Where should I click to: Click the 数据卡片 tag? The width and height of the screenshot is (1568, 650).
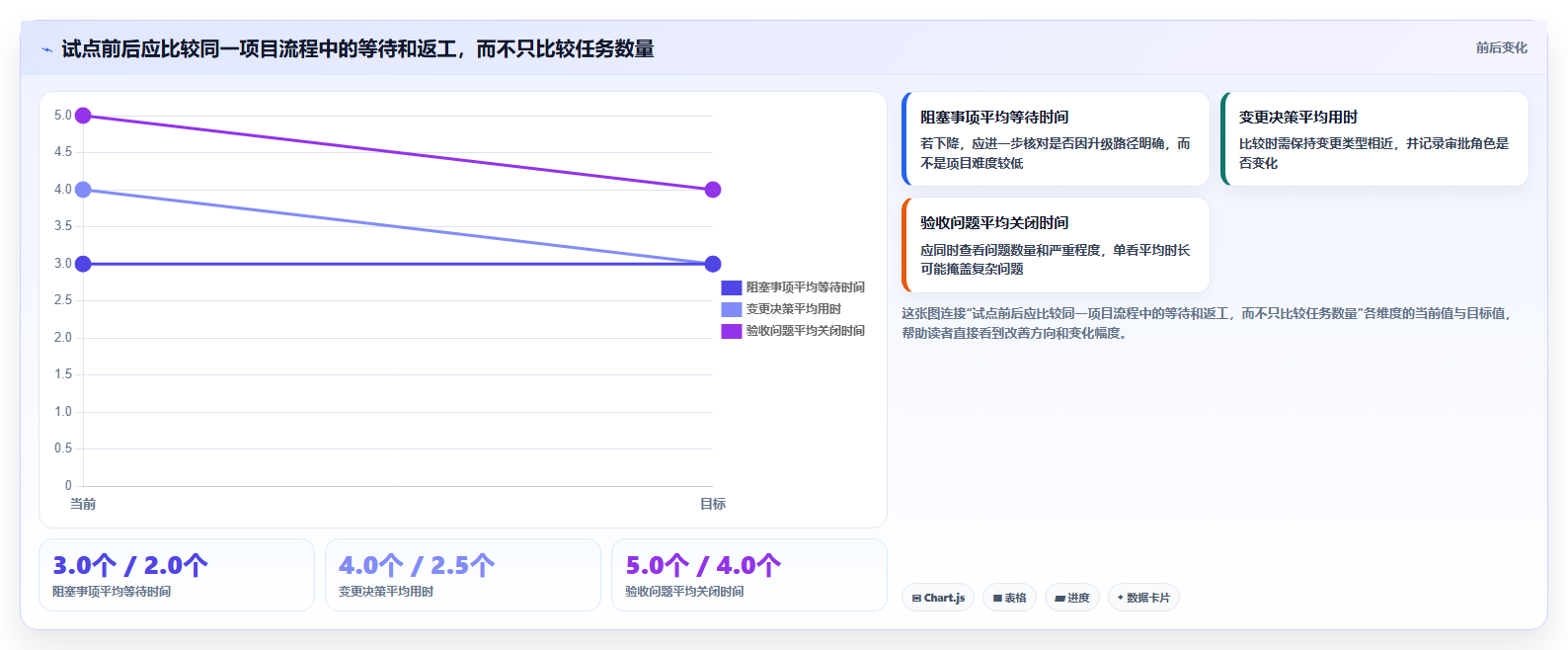point(1143,598)
